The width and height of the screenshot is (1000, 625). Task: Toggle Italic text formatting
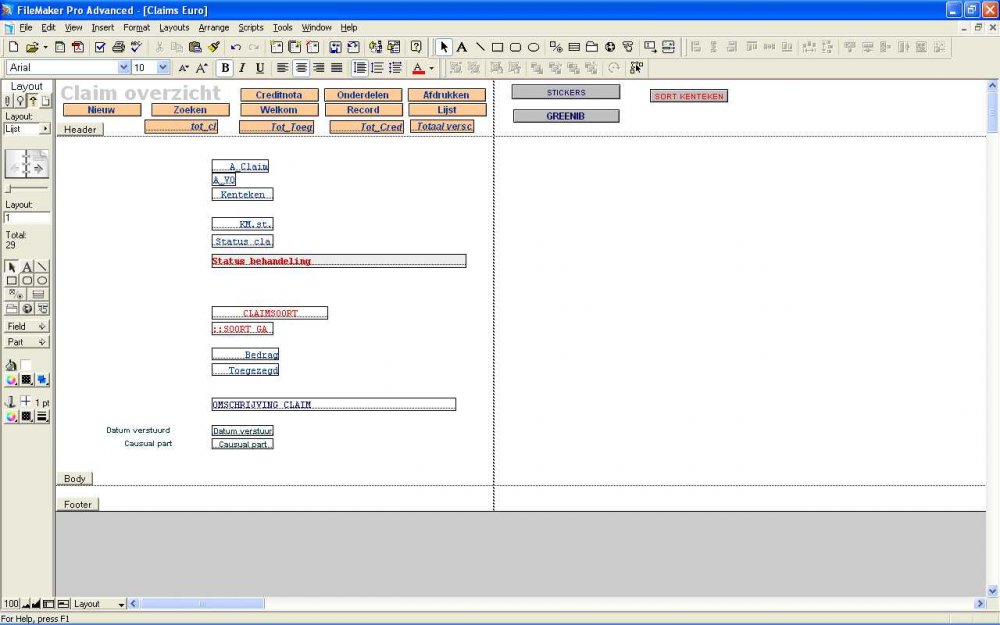[x=242, y=68]
